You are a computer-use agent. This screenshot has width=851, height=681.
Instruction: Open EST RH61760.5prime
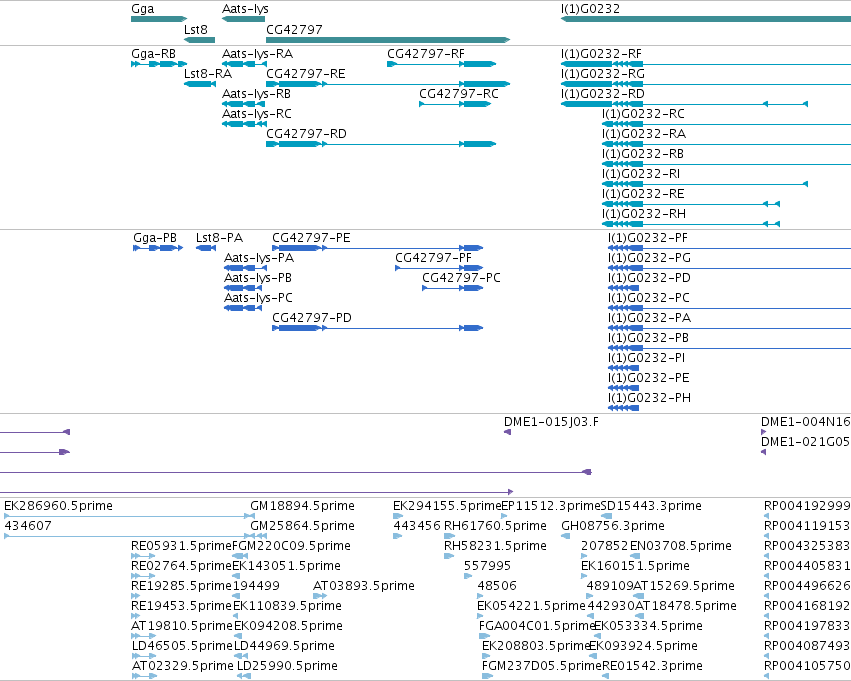pos(495,526)
